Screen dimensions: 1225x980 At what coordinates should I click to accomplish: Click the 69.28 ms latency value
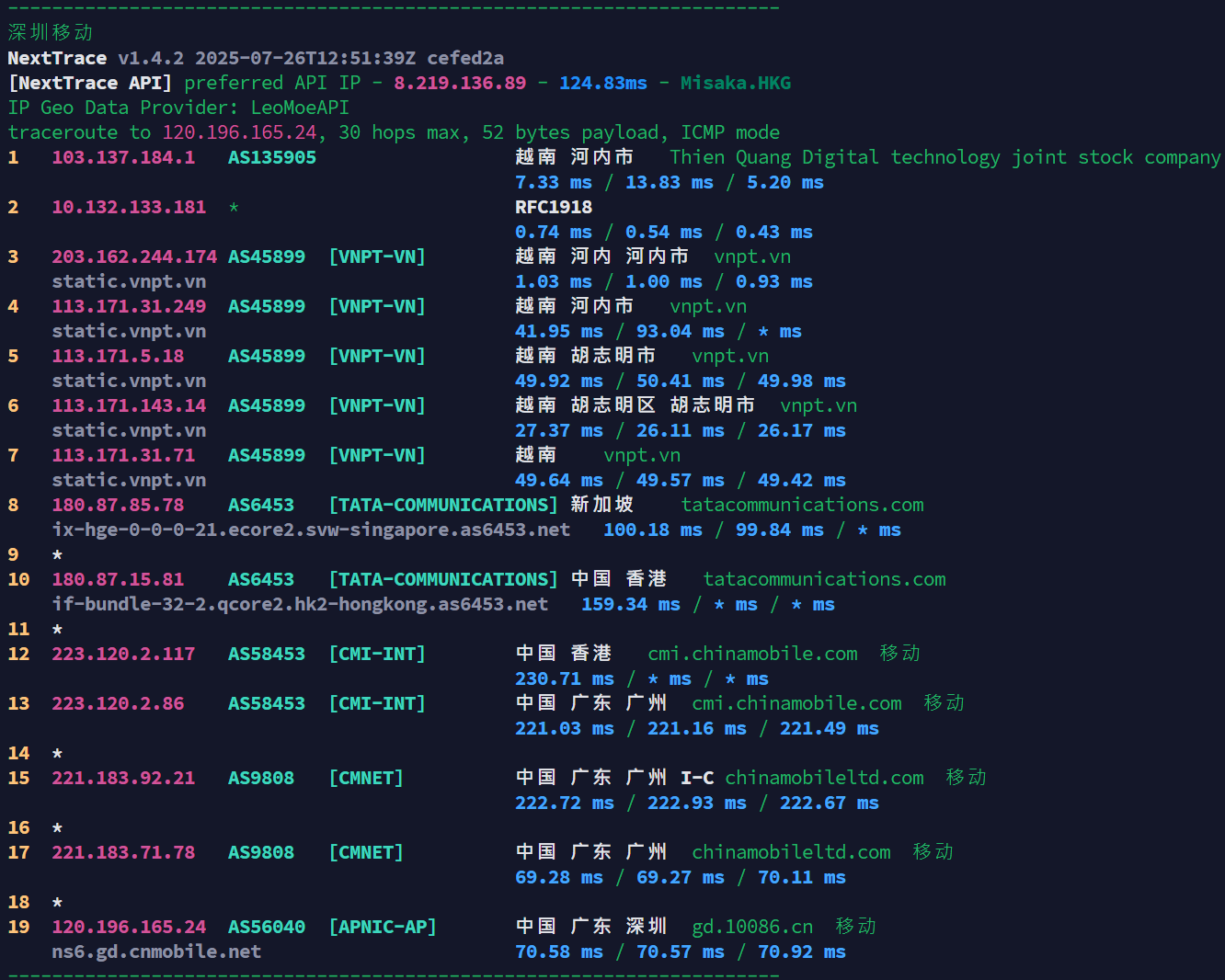[559, 877]
